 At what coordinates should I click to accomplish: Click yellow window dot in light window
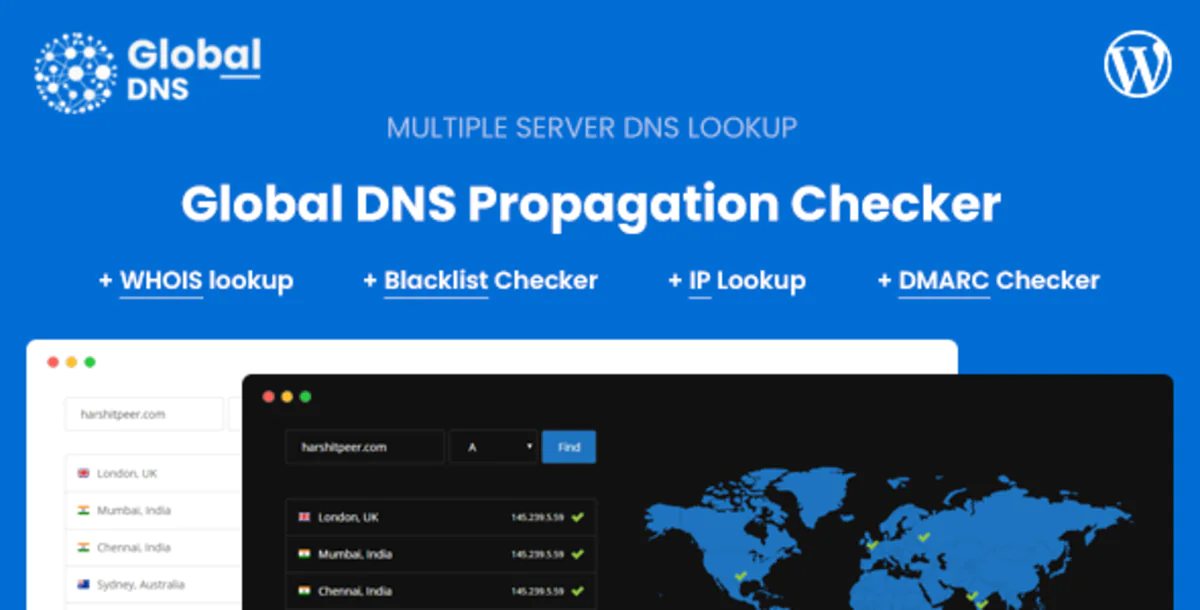(71, 362)
